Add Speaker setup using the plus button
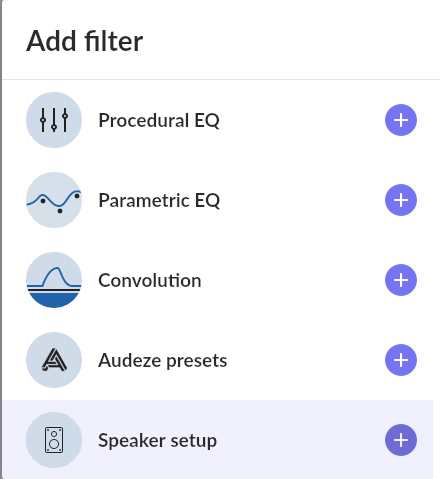The image size is (440, 479). [401, 440]
